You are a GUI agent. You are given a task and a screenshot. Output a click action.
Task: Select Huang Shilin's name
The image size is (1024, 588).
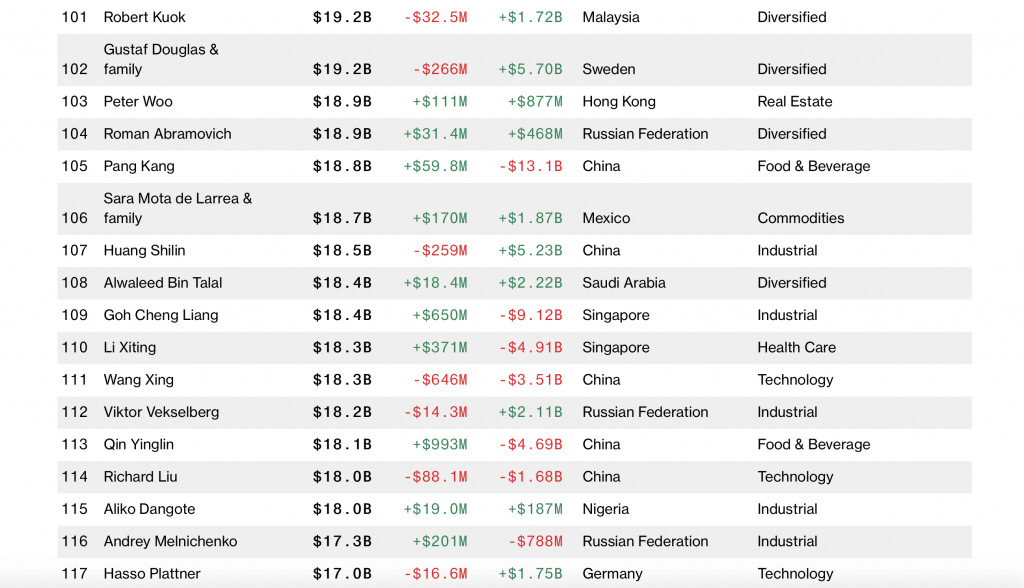click(x=144, y=250)
